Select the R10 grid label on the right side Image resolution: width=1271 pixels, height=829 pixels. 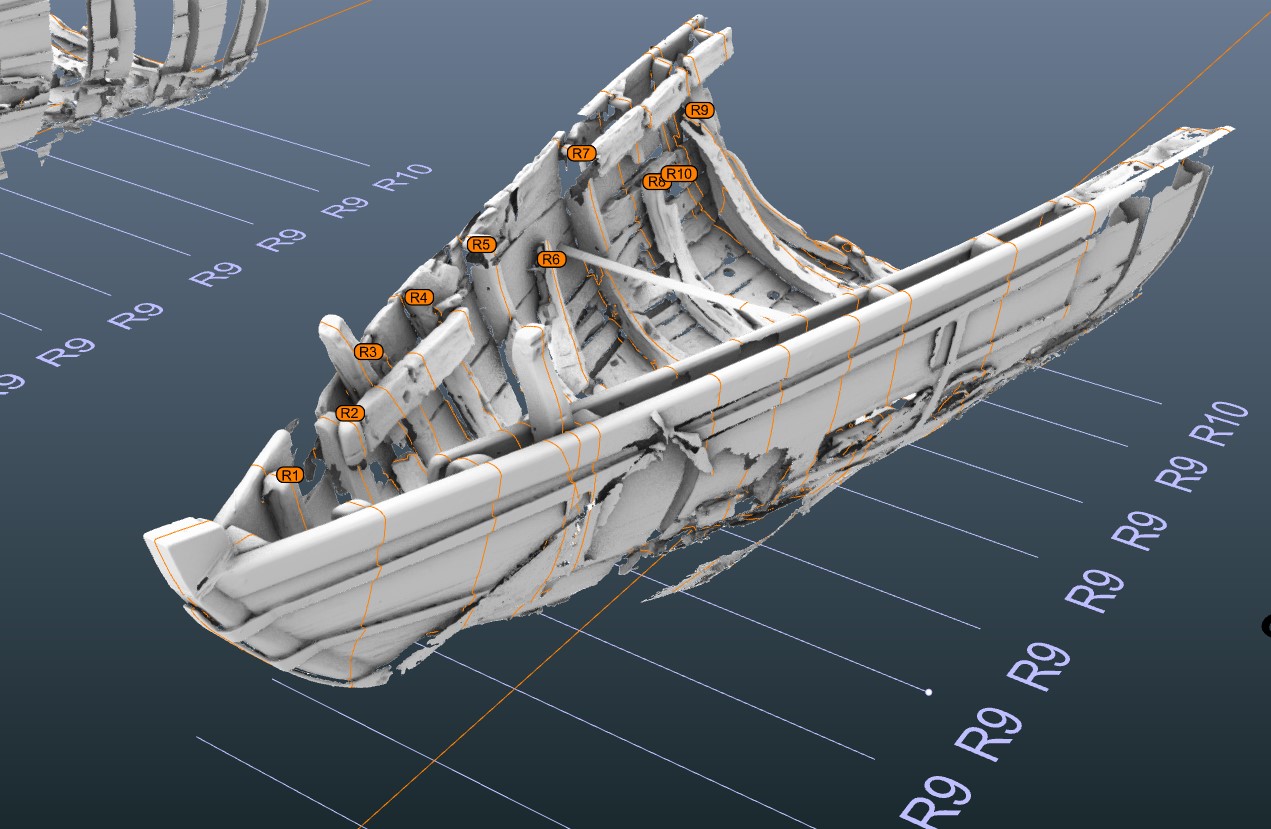[1219, 423]
